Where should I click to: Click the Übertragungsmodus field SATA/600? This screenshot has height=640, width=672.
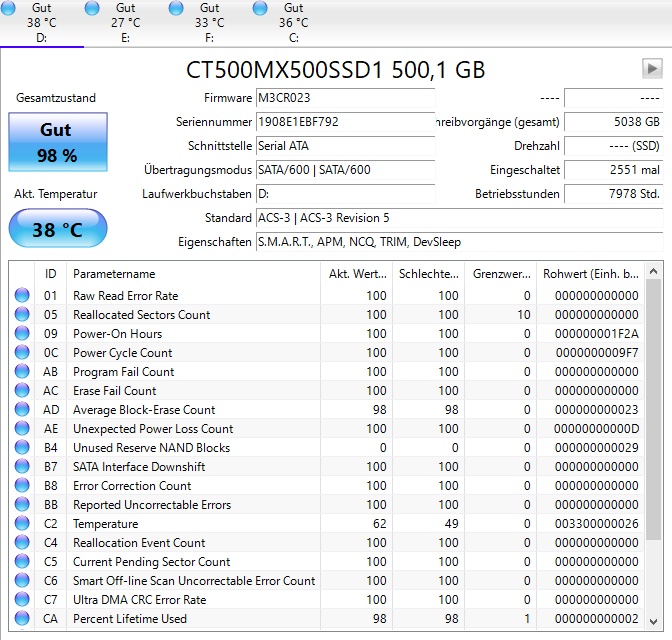tap(345, 170)
